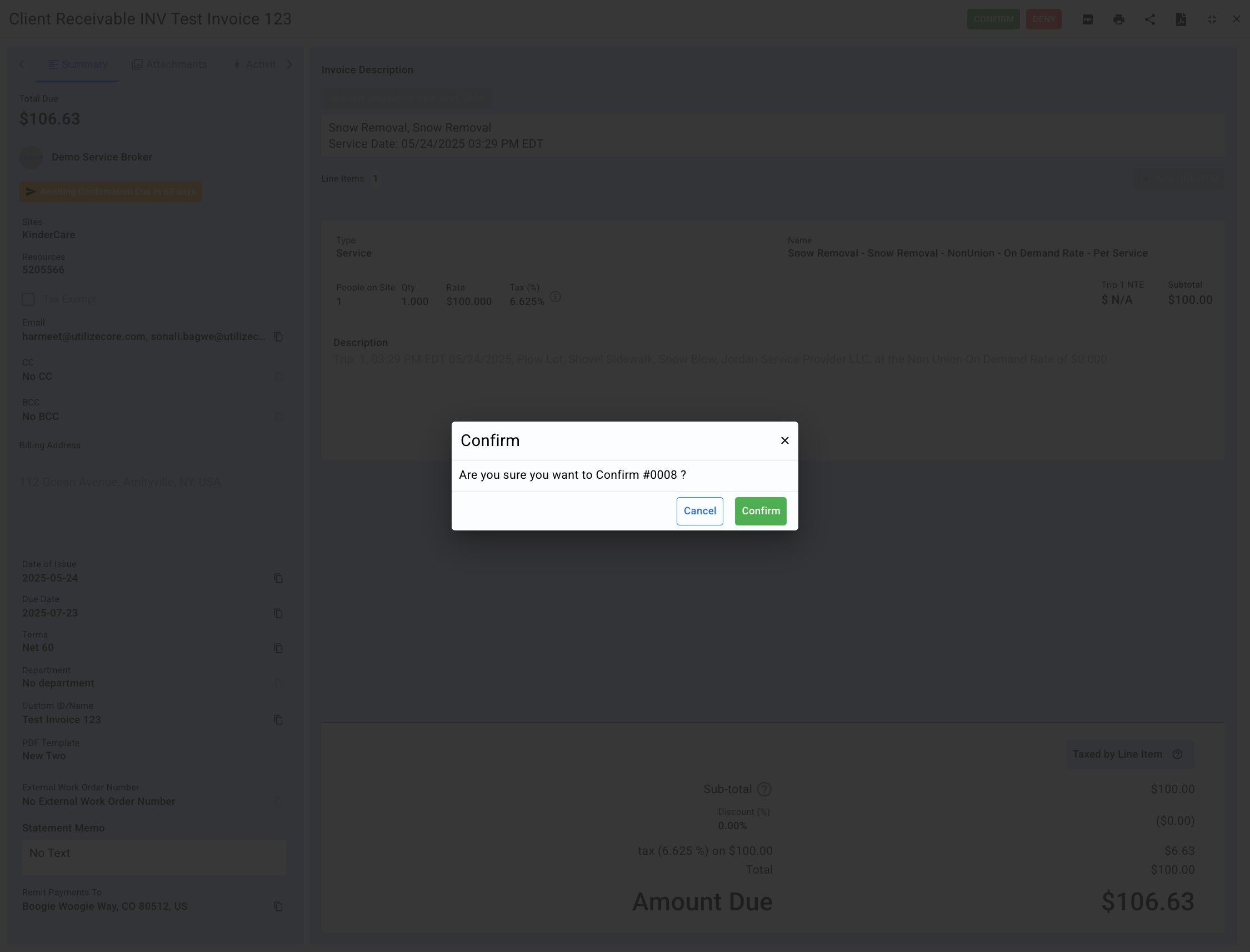Click the Statement Memo text box

click(x=154, y=857)
